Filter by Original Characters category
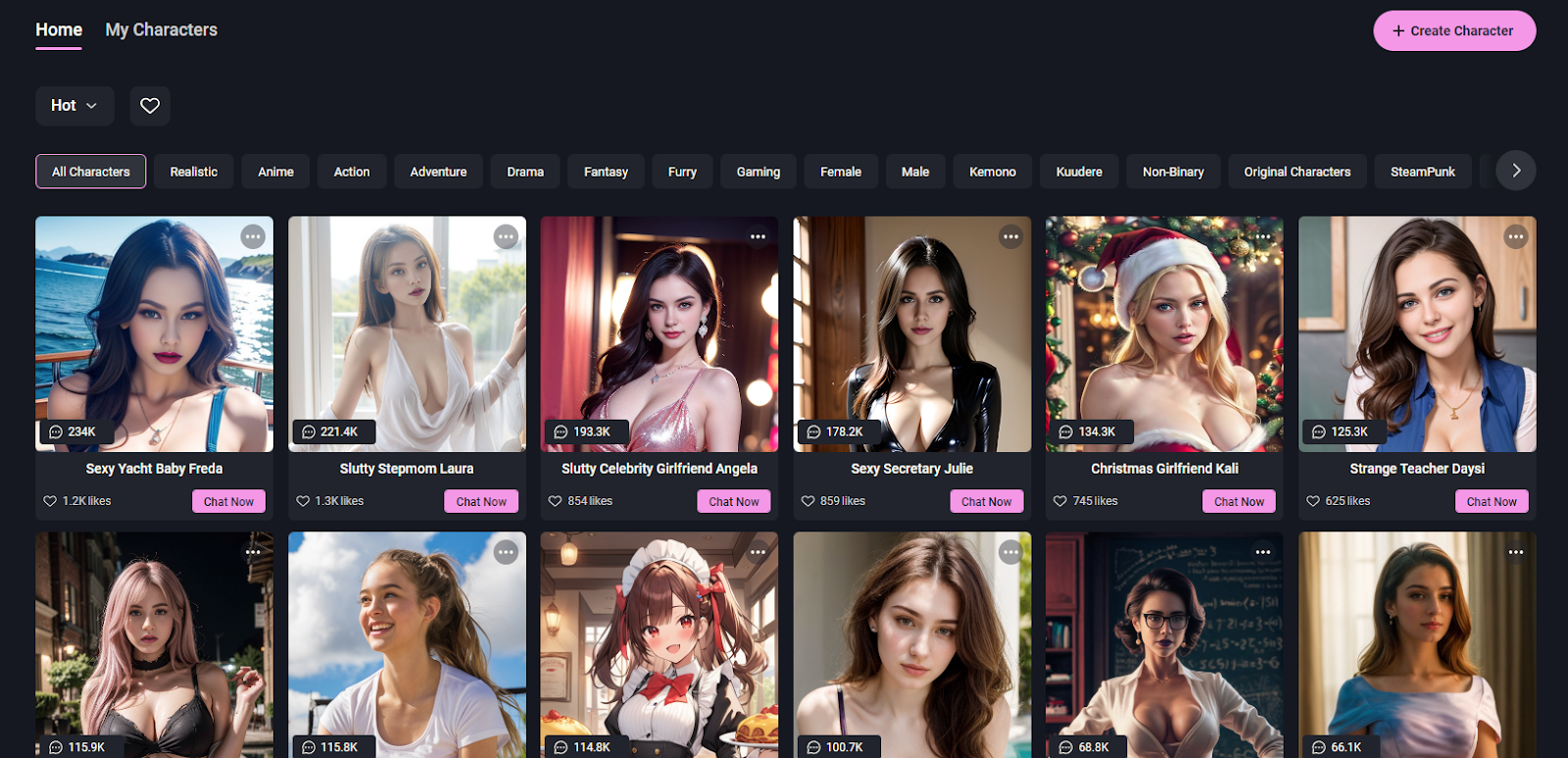The image size is (1568, 758). click(1298, 172)
